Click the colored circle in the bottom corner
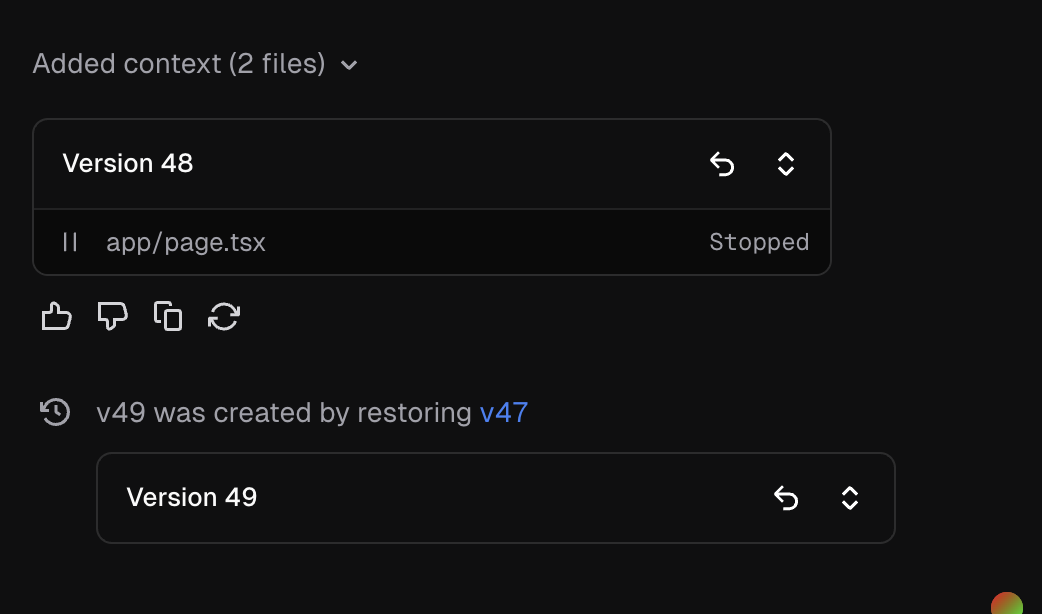Image resolution: width=1042 pixels, height=614 pixels. (1007, 603)
